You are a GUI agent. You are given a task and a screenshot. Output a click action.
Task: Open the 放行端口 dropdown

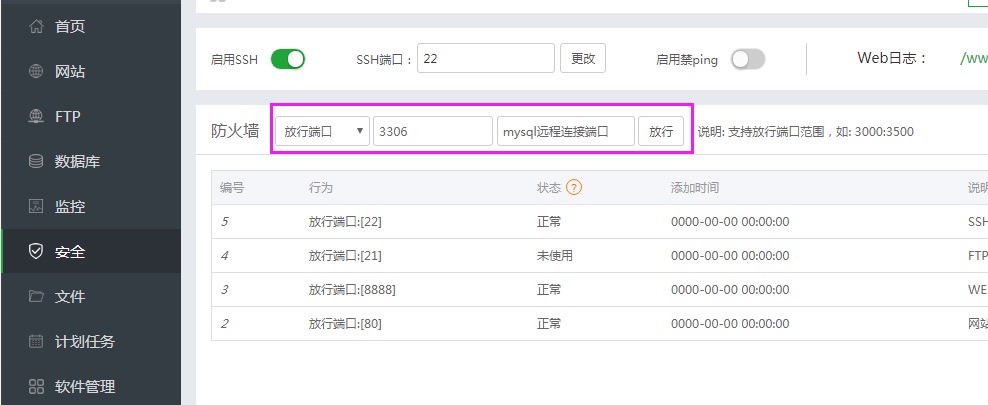322,131
